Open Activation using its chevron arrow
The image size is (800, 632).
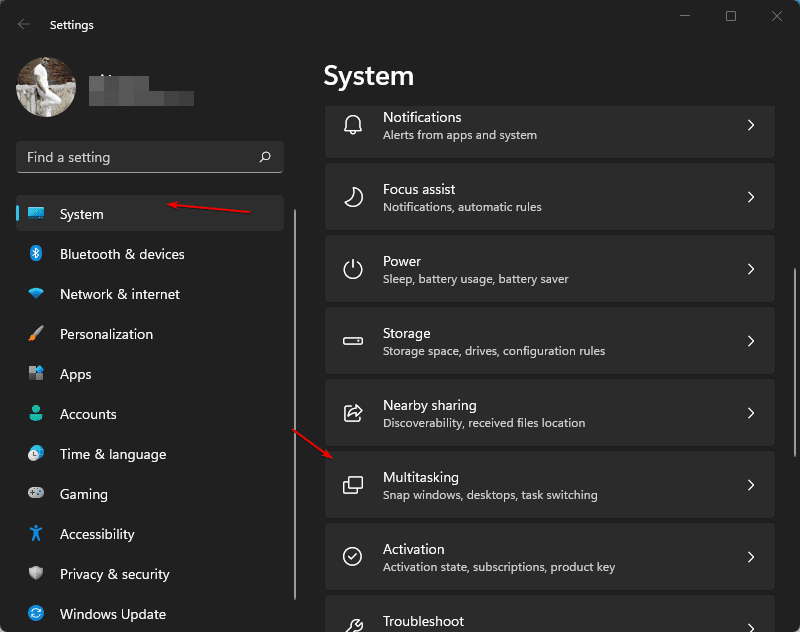tap(751, 557)
